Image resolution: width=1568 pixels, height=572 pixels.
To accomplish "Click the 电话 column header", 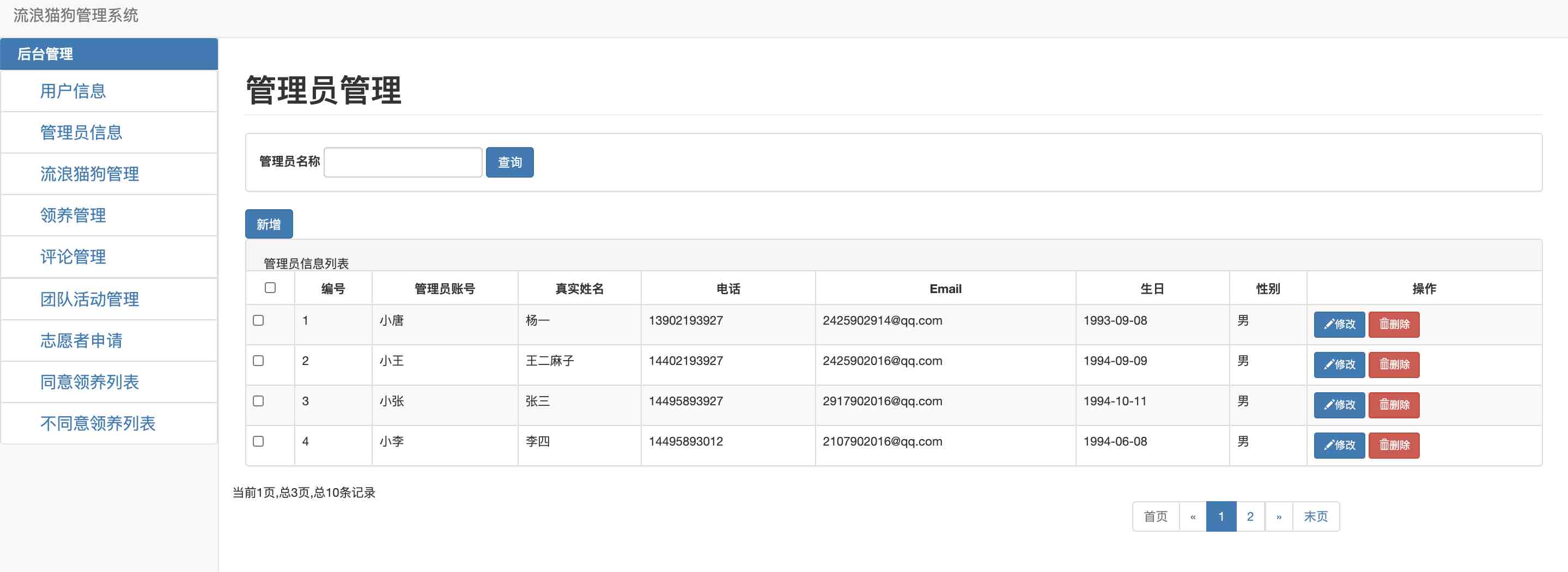I will tap(728, 289).
